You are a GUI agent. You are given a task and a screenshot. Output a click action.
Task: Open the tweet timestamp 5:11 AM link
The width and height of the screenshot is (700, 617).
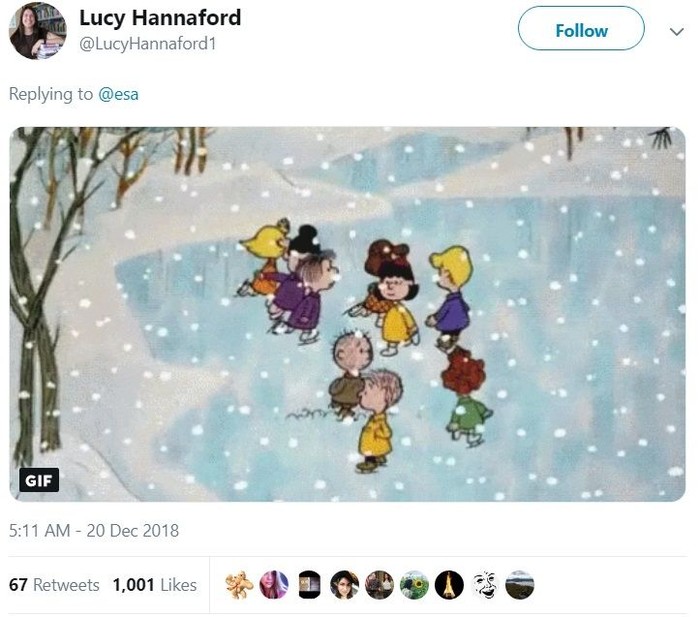(93, 531)
